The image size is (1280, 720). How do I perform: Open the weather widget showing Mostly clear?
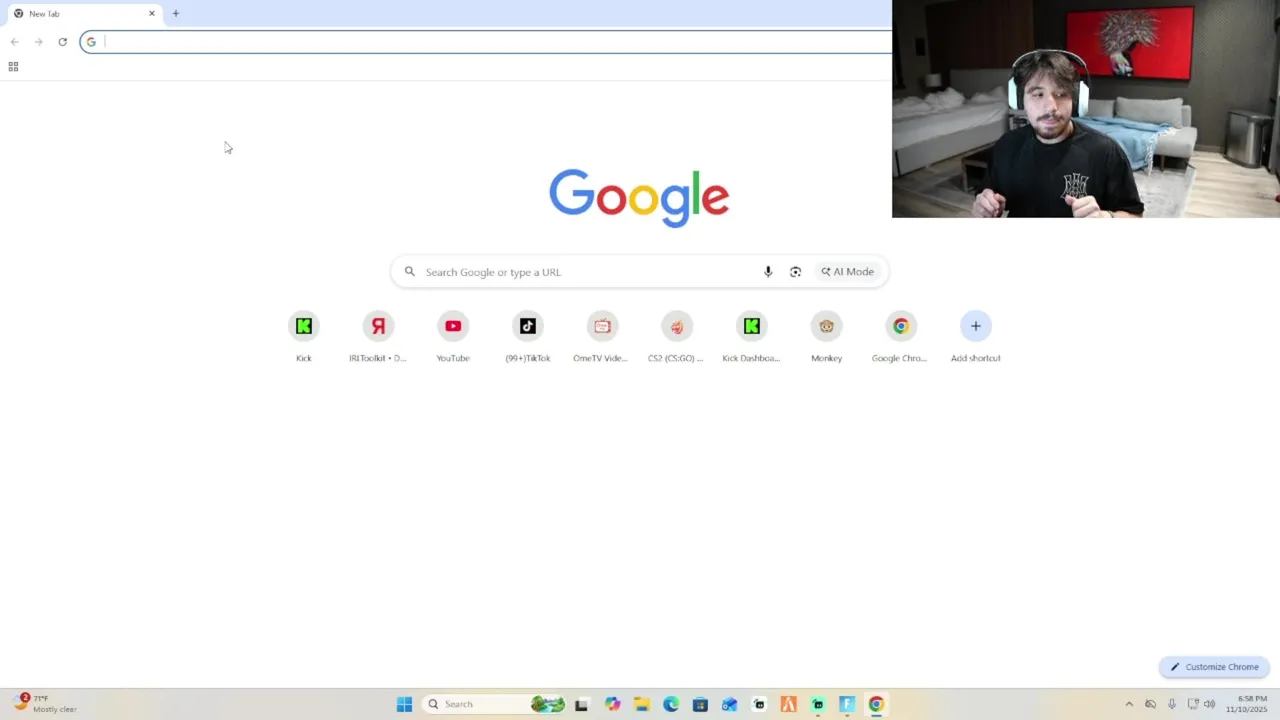45,704
